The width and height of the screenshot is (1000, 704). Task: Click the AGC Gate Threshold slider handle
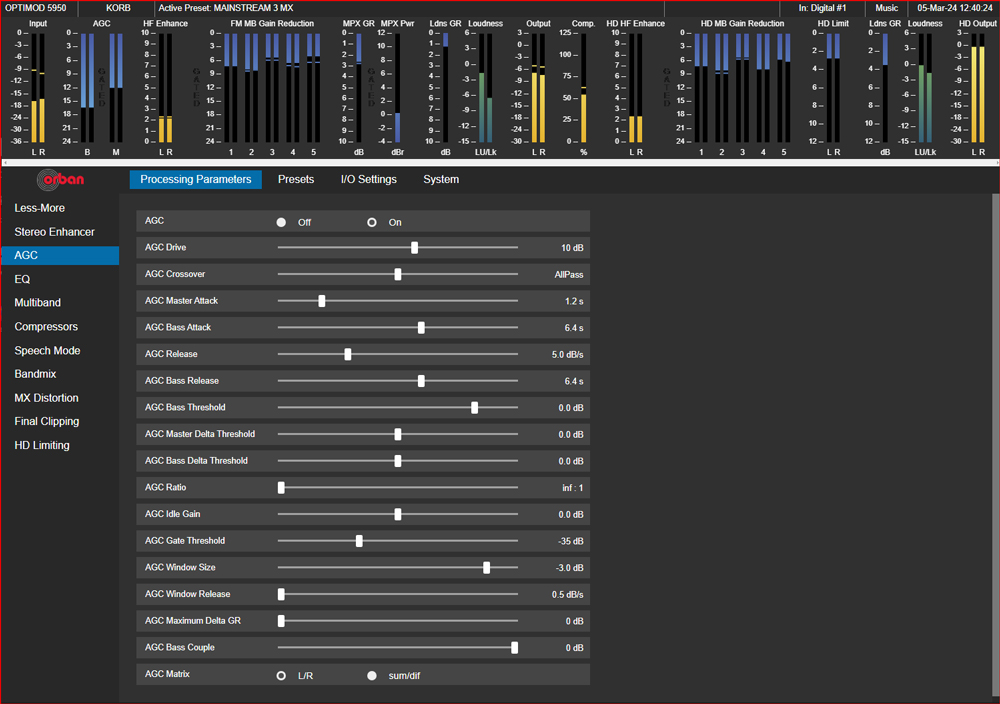click(359, 541)
